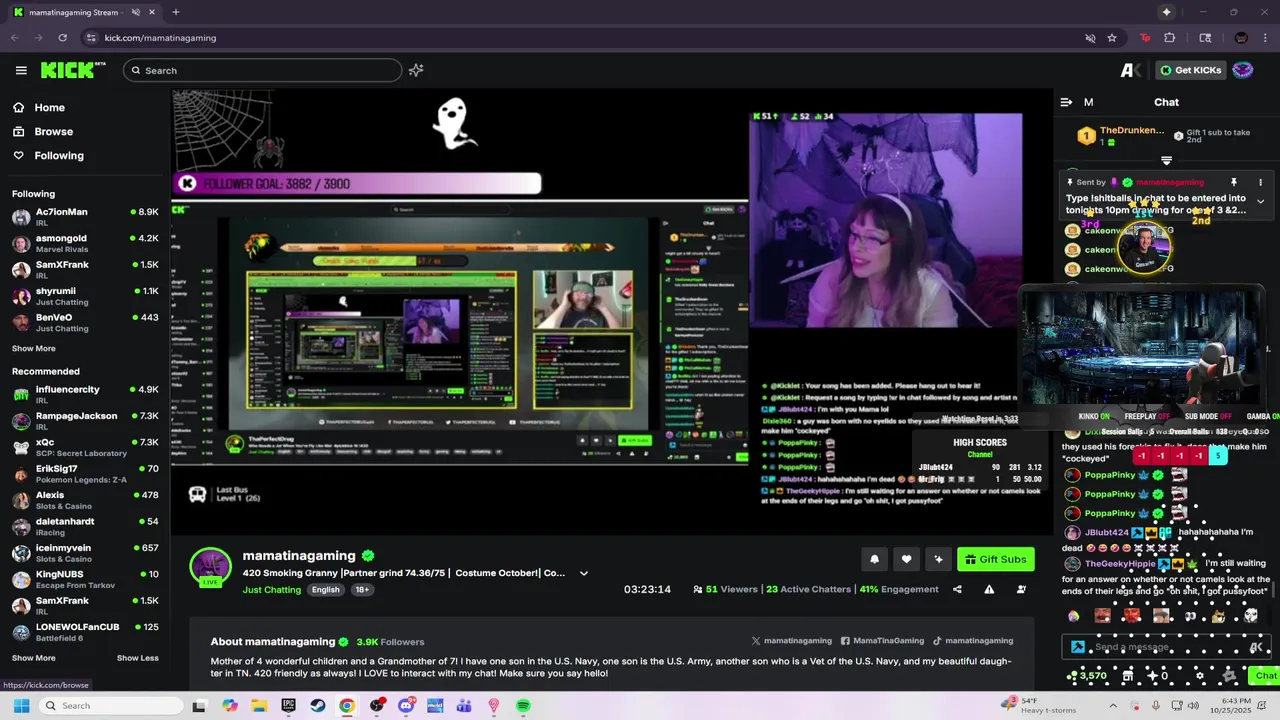Open RampageJackson recommended channel
Screen dimensions: 1280x720
[85, 421]
